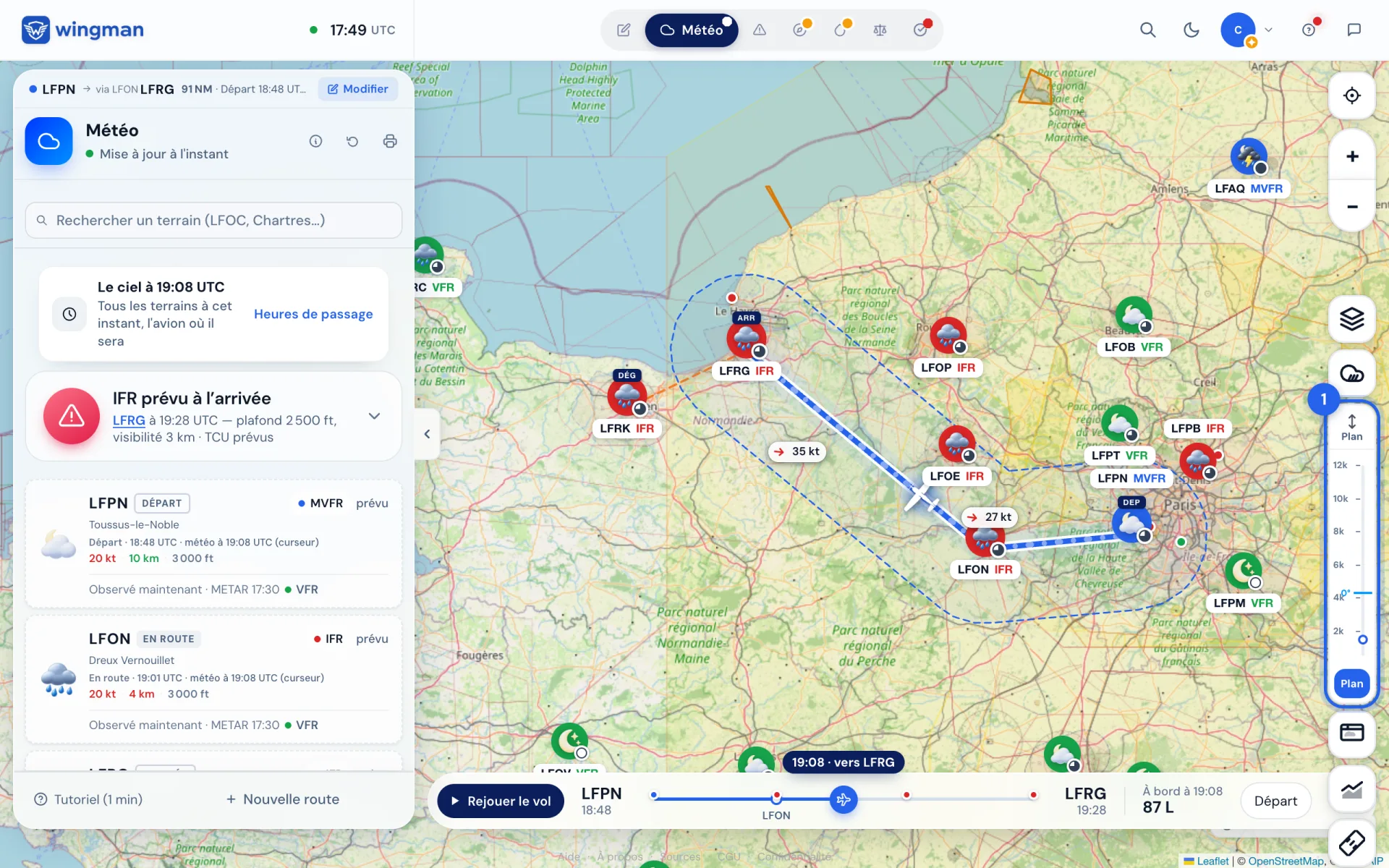Open the search icon in top bar

tap(1147, 30)
